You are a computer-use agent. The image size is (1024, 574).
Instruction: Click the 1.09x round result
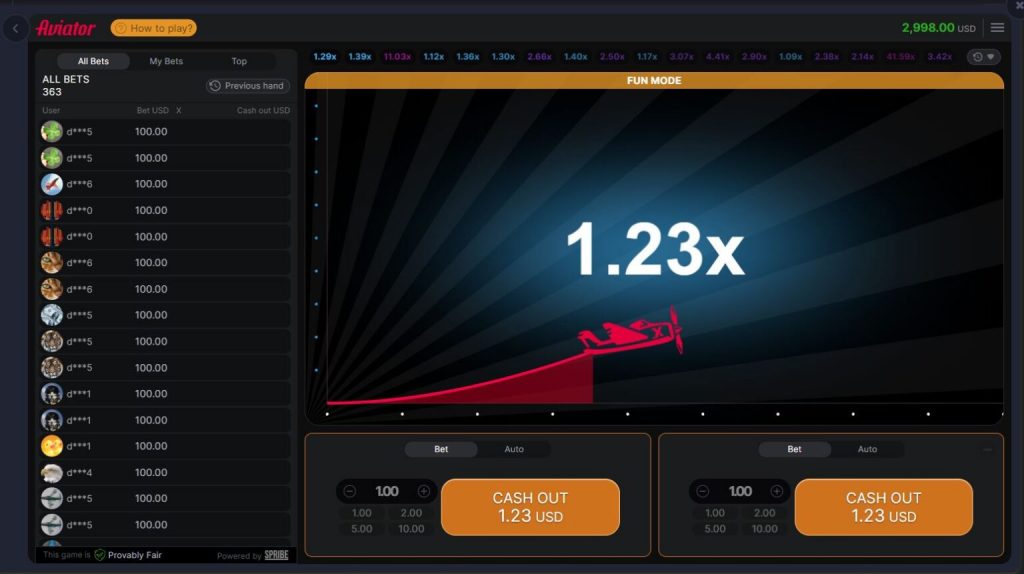coord(790,57)
